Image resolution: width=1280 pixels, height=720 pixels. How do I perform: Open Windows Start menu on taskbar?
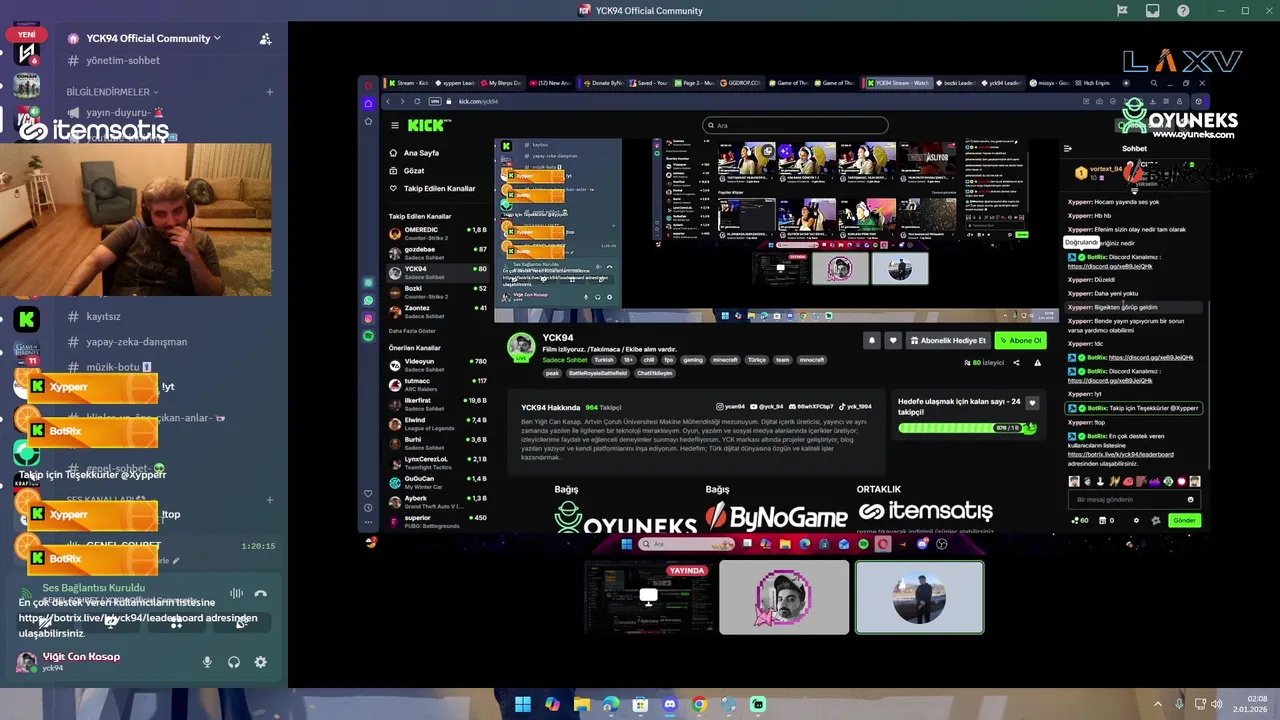523,705
